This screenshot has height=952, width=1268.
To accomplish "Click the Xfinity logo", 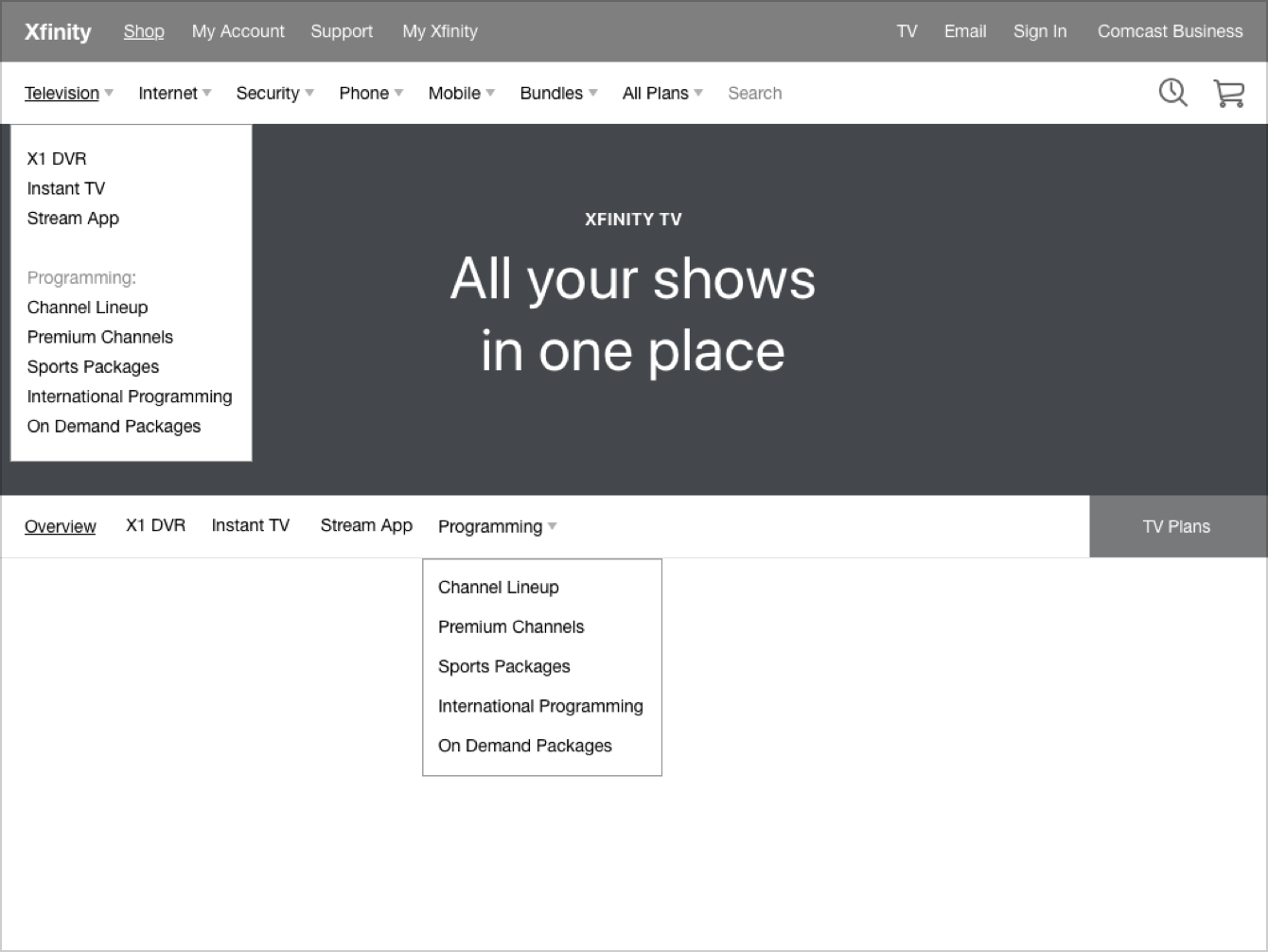I will tap(58, 31).
